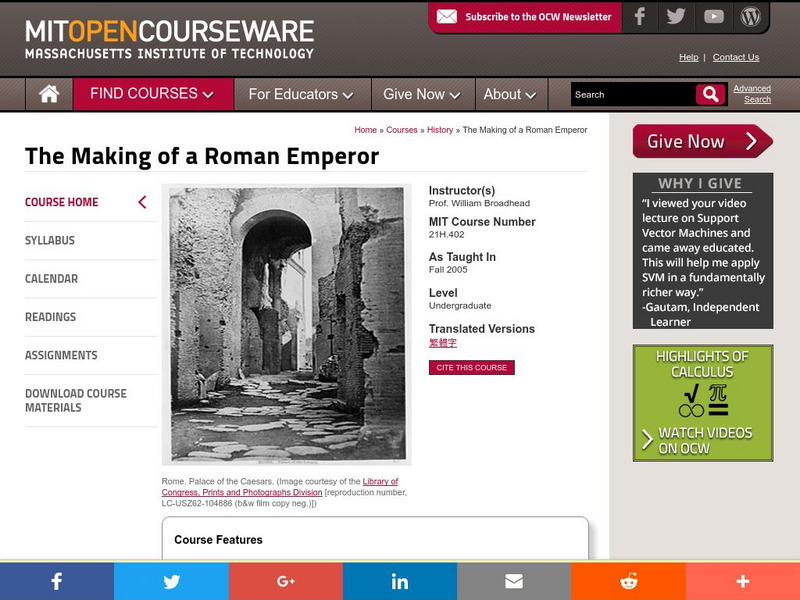Click the Help link
Image resolution: width=800 pixels, height=600 pixels.
pos(688,57)
